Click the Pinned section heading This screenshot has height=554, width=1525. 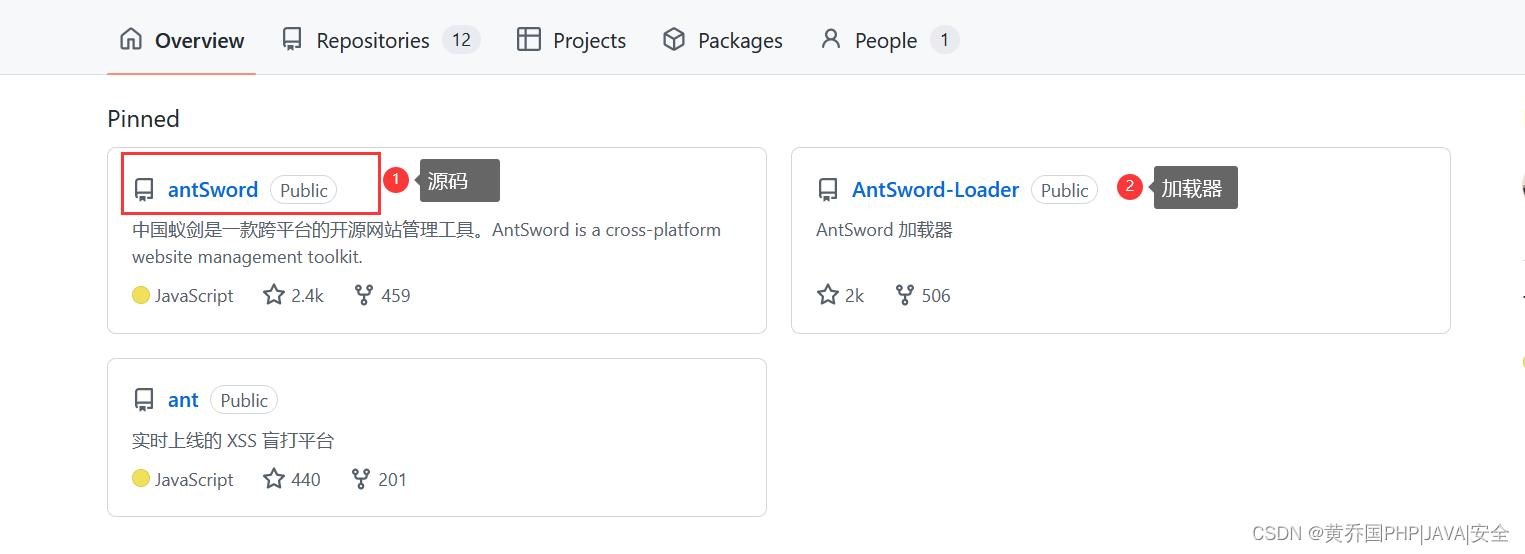coord(143,119)
